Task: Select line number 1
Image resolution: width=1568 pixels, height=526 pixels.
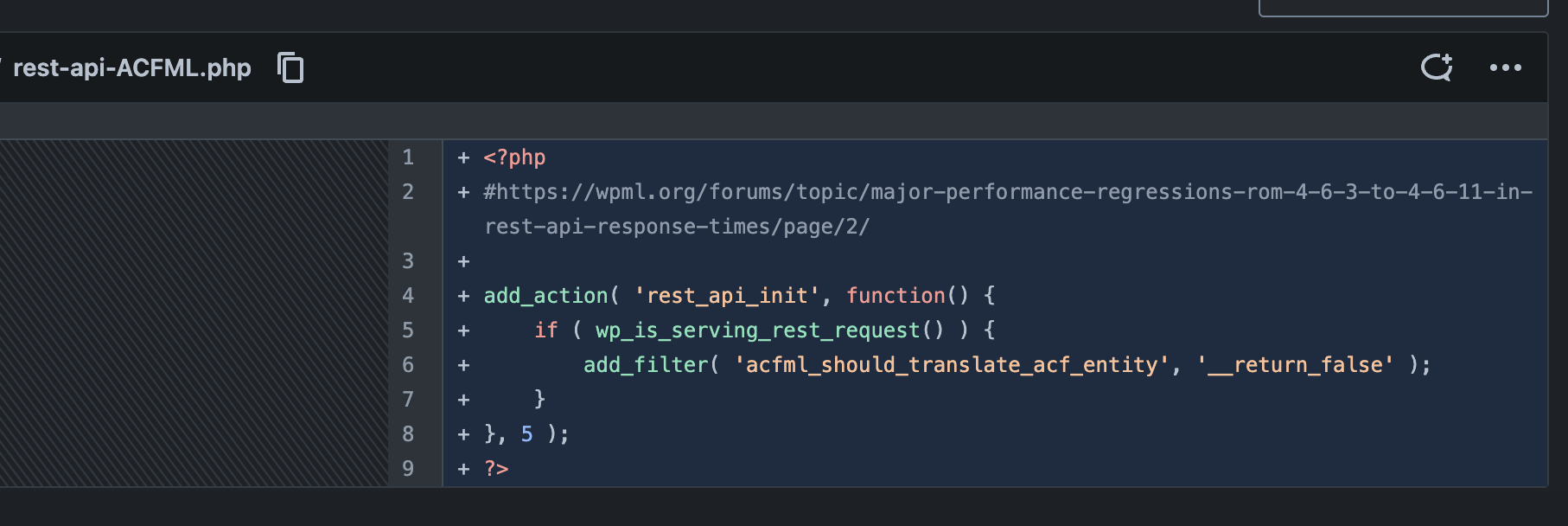Action: pos(408,157)
